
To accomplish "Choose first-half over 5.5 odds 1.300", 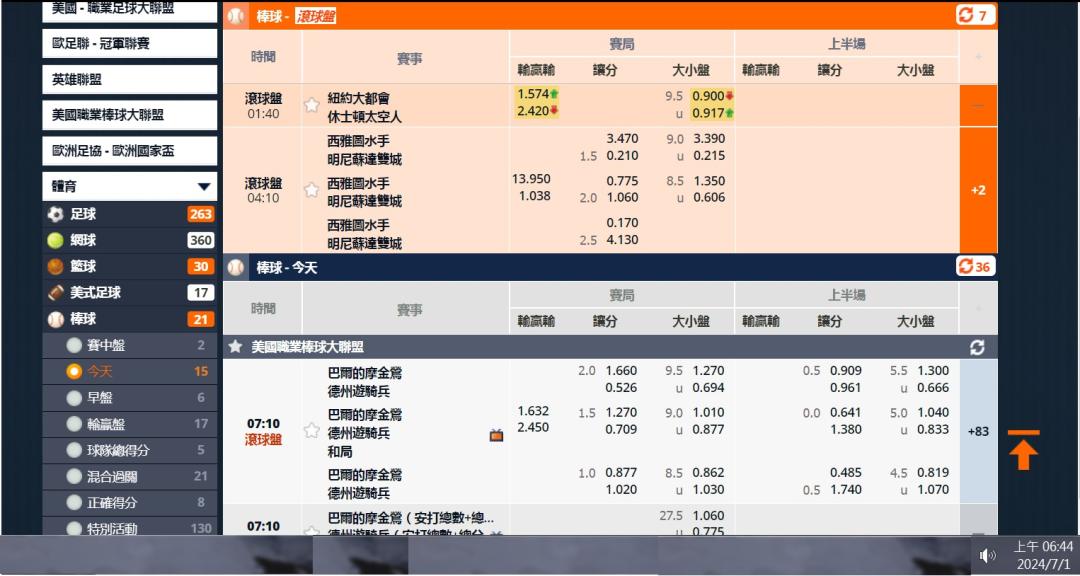I will pos(933,371).
